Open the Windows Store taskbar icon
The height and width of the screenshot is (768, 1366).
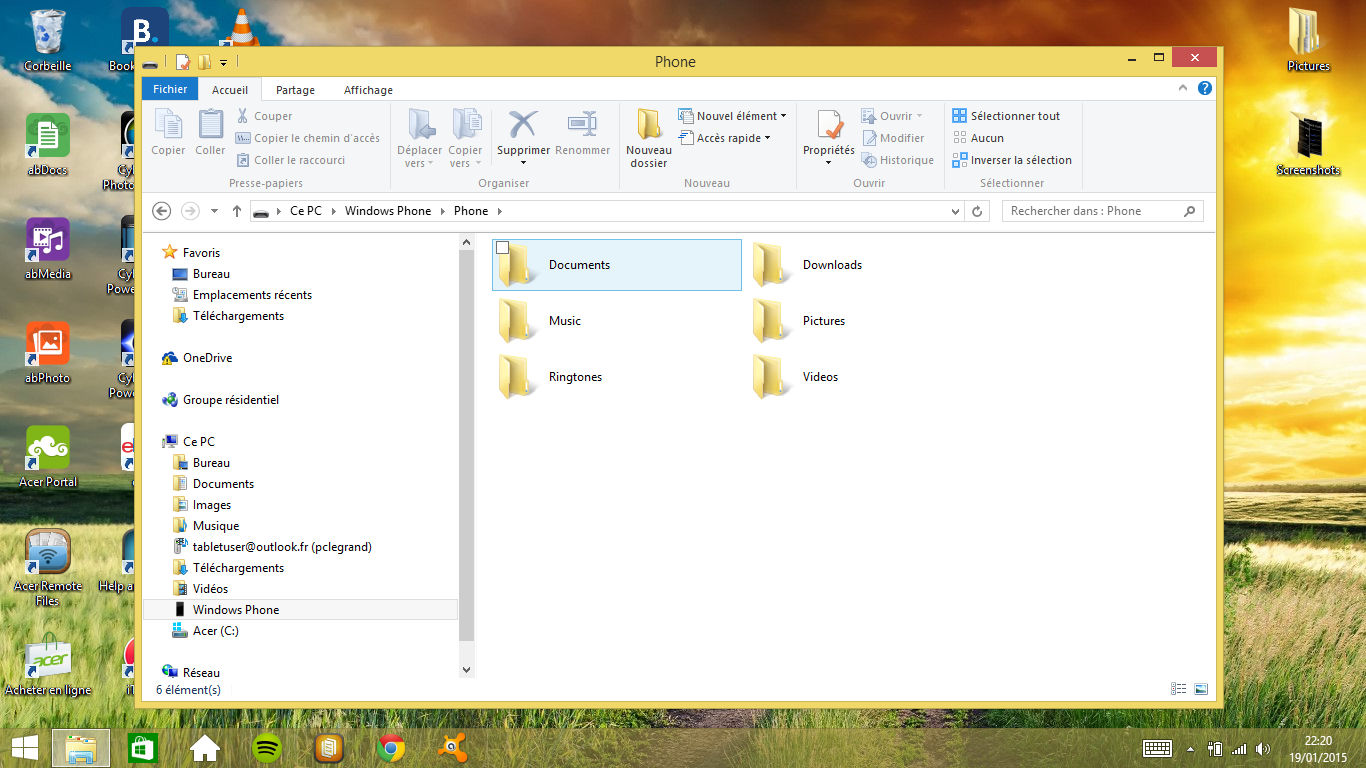144,748
